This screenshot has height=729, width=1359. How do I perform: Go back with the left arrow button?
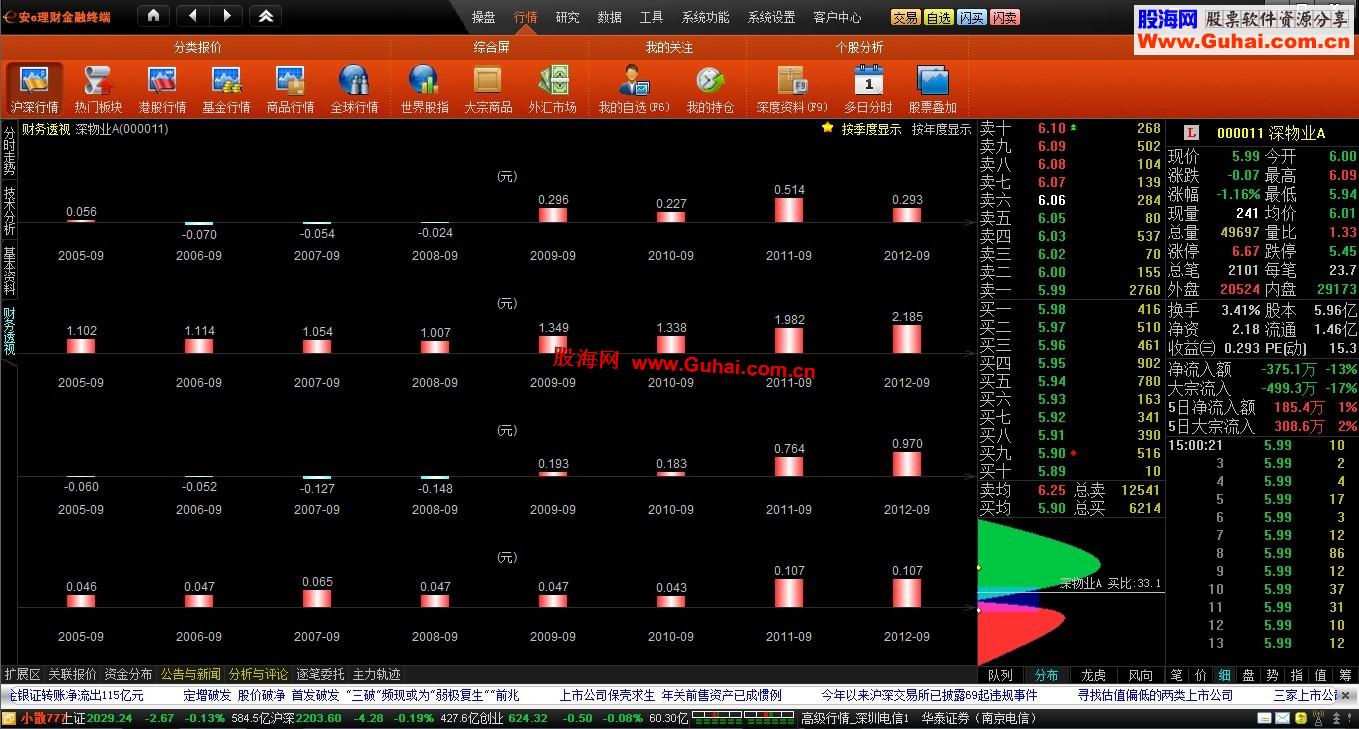(193, 16)
